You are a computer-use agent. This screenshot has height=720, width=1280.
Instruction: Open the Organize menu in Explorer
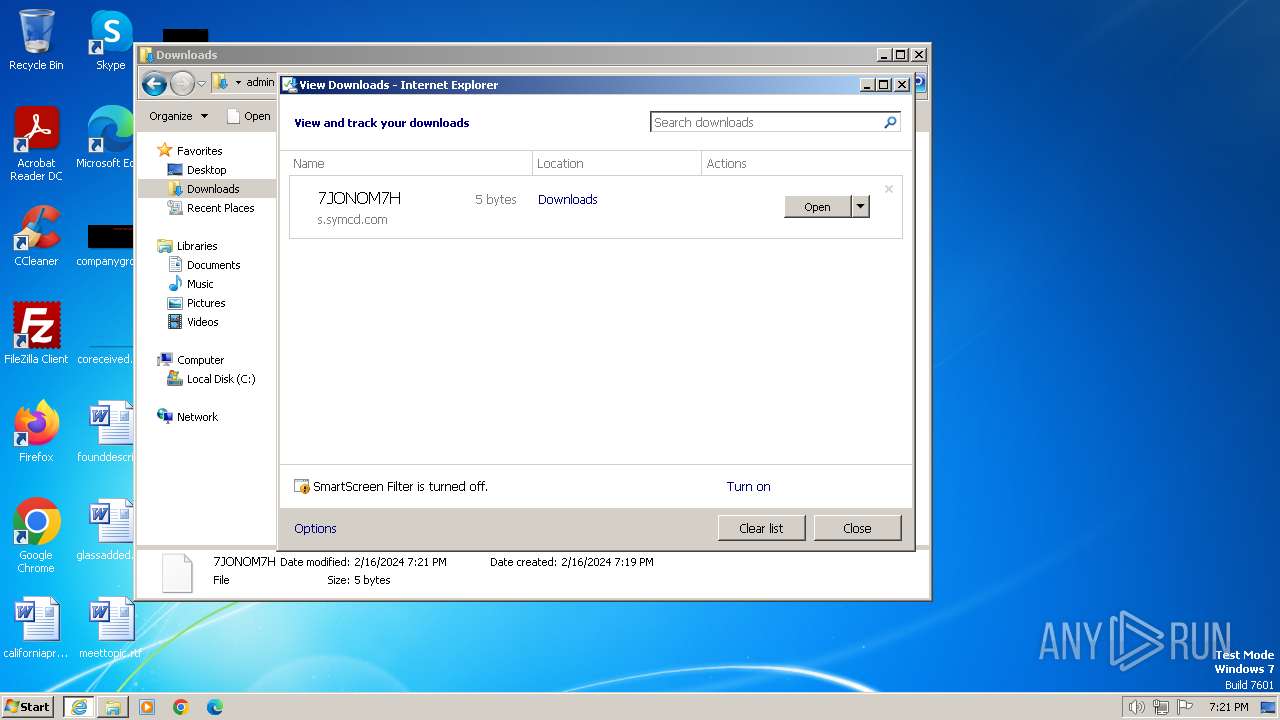tap(178, 116)
